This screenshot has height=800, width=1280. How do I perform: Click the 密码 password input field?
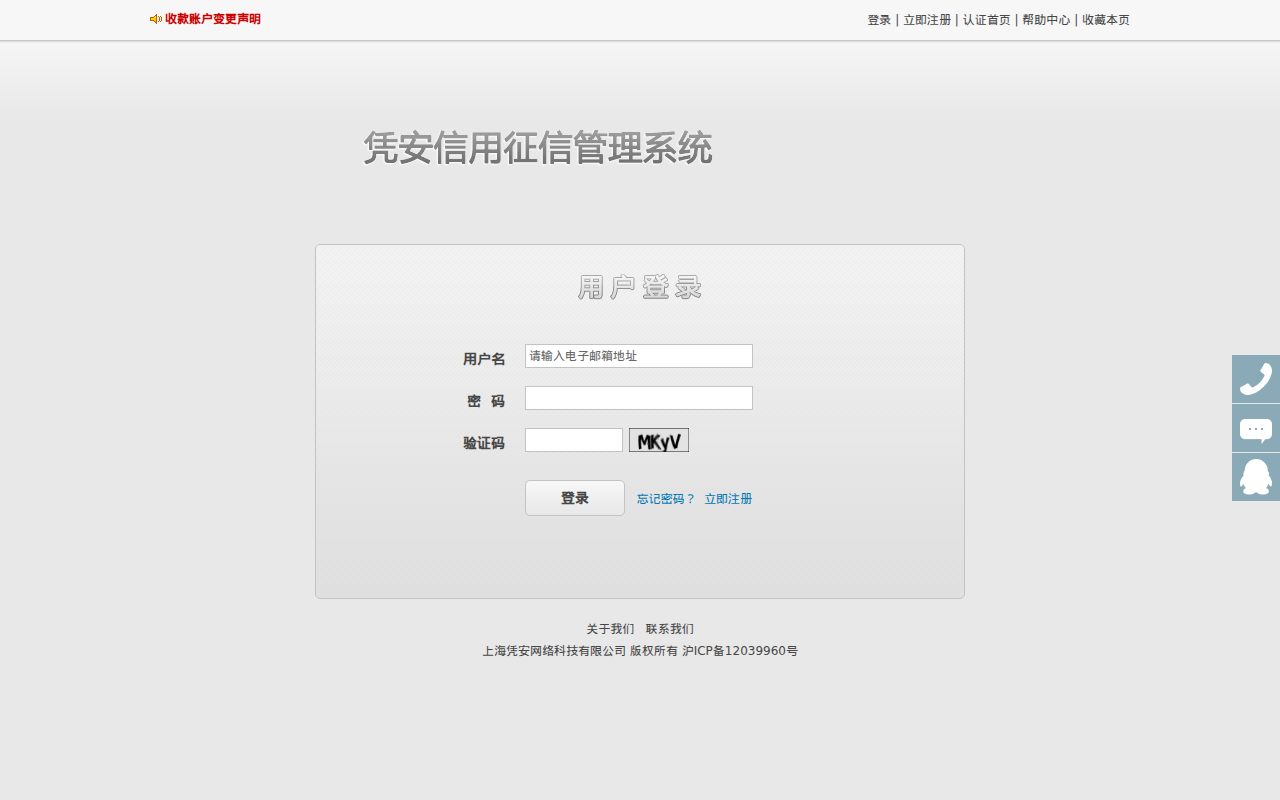tap(638, 397)
